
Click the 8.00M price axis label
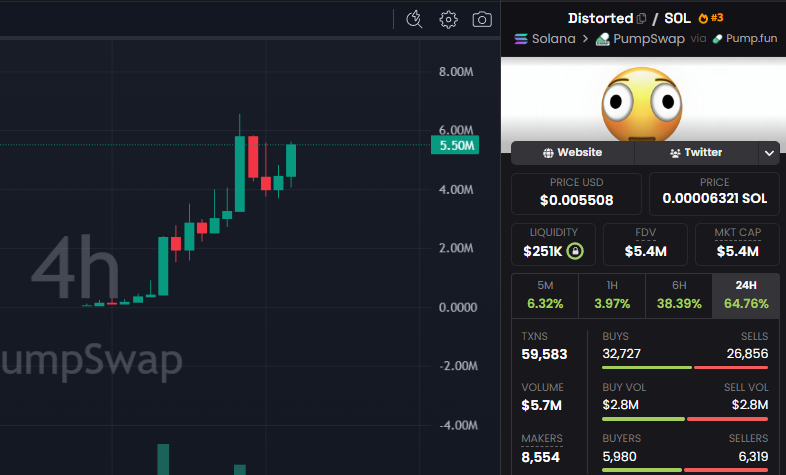pos(456,72)
